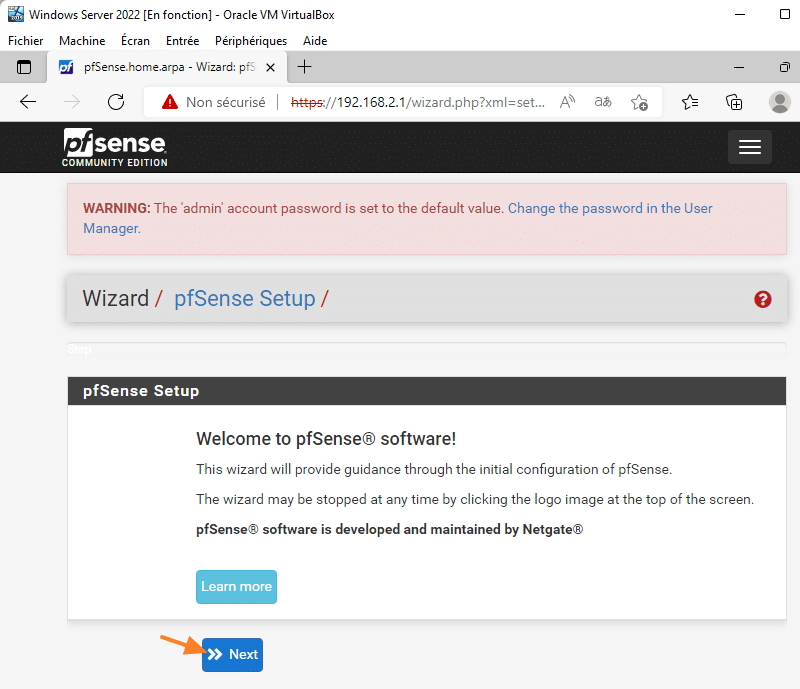This screenshot has height=689, width=800.
Task: Maximize the VirtualBox window
Action: [785, 14]
